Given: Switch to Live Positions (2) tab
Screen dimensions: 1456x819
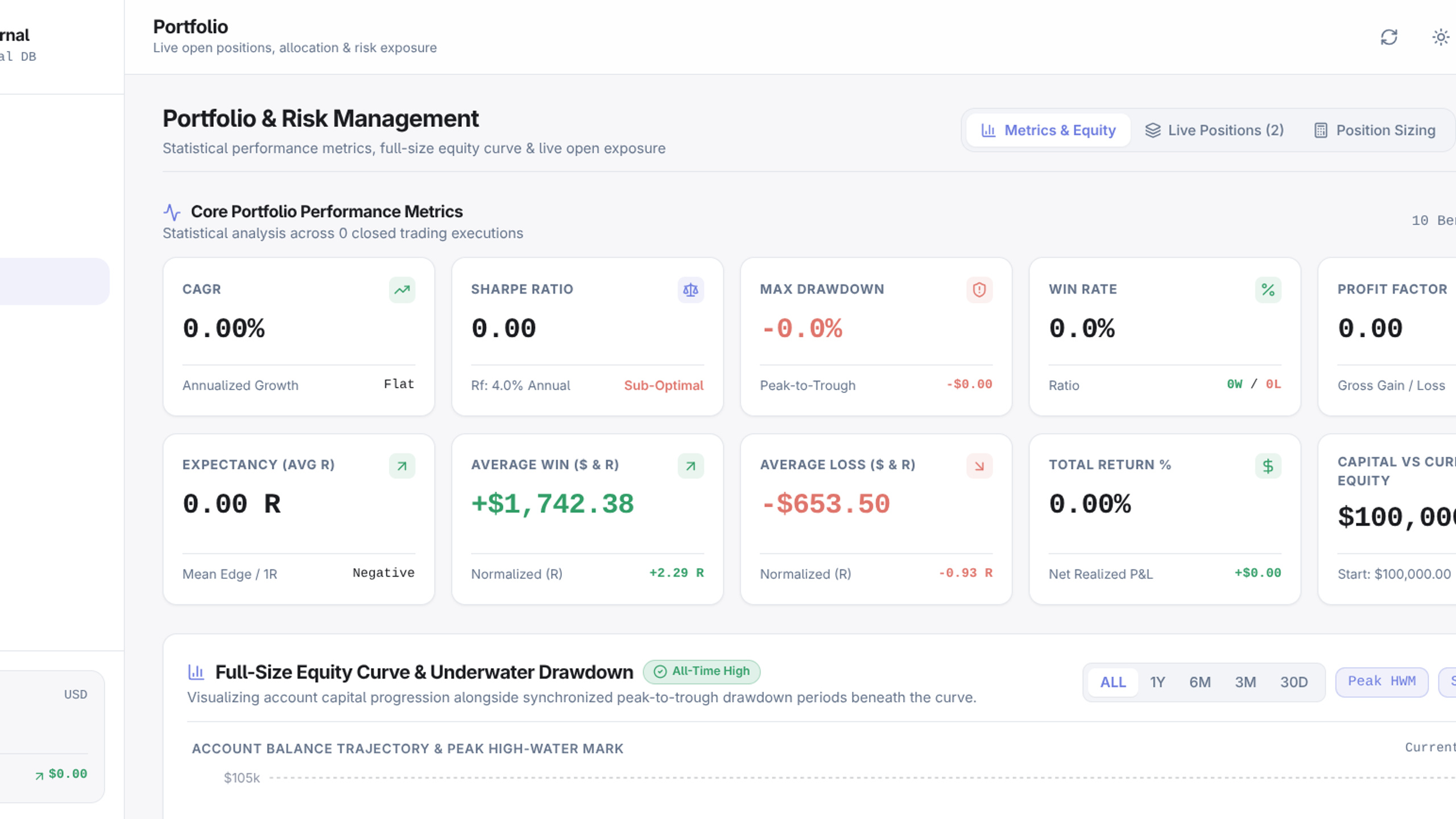Looking at the screenshot, I should tap(1214, 130).
